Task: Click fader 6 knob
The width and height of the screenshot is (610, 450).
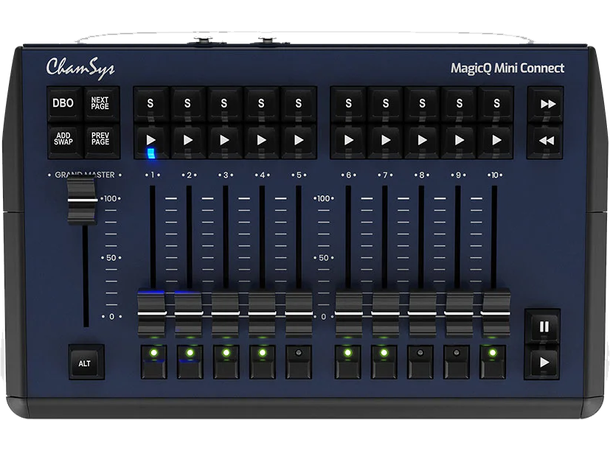Action: [349, 313]
